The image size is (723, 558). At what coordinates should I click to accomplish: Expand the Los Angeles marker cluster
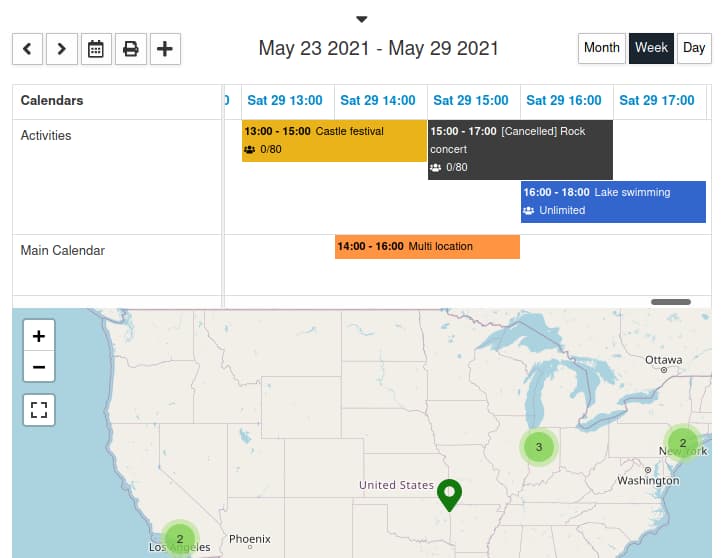click(180, 538)
